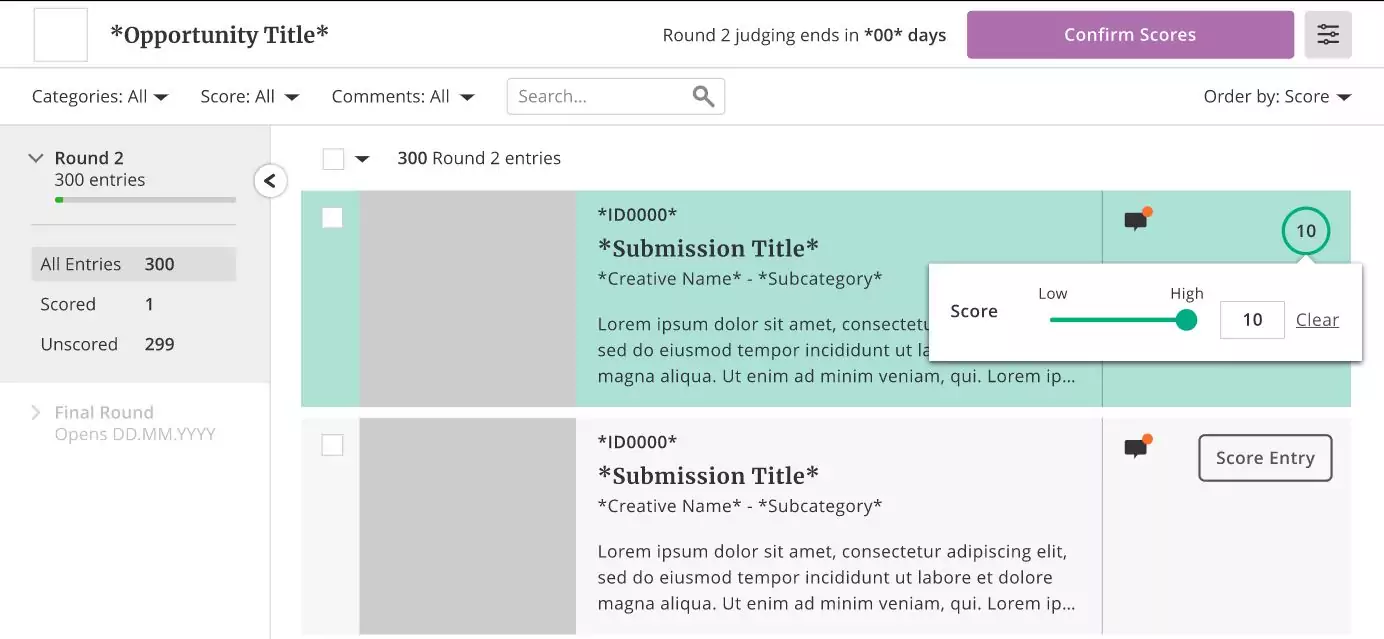Click the Clear link in score popup
Screen dimensions: 1384x639
click(x=1317, y=320)
